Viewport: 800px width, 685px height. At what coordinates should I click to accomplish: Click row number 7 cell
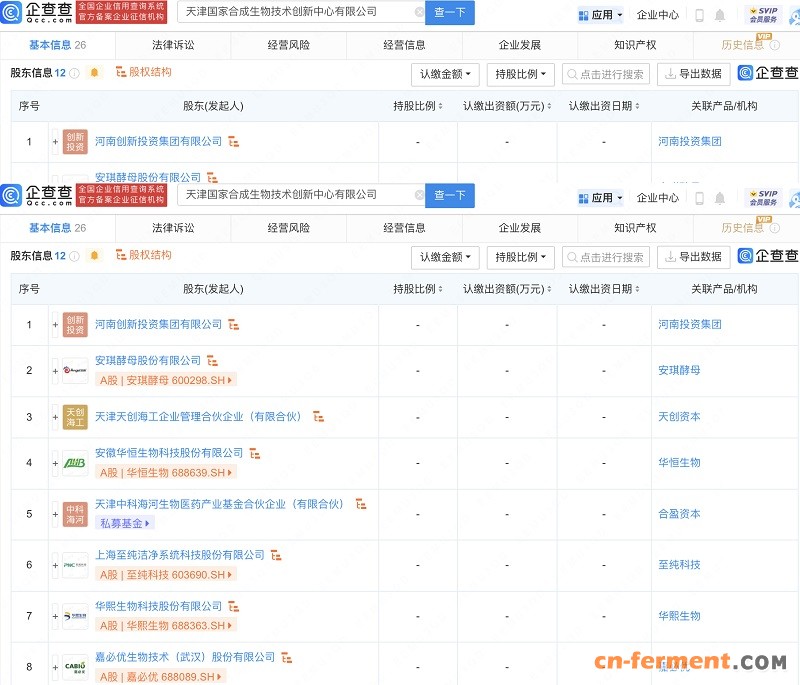point(29,616)
